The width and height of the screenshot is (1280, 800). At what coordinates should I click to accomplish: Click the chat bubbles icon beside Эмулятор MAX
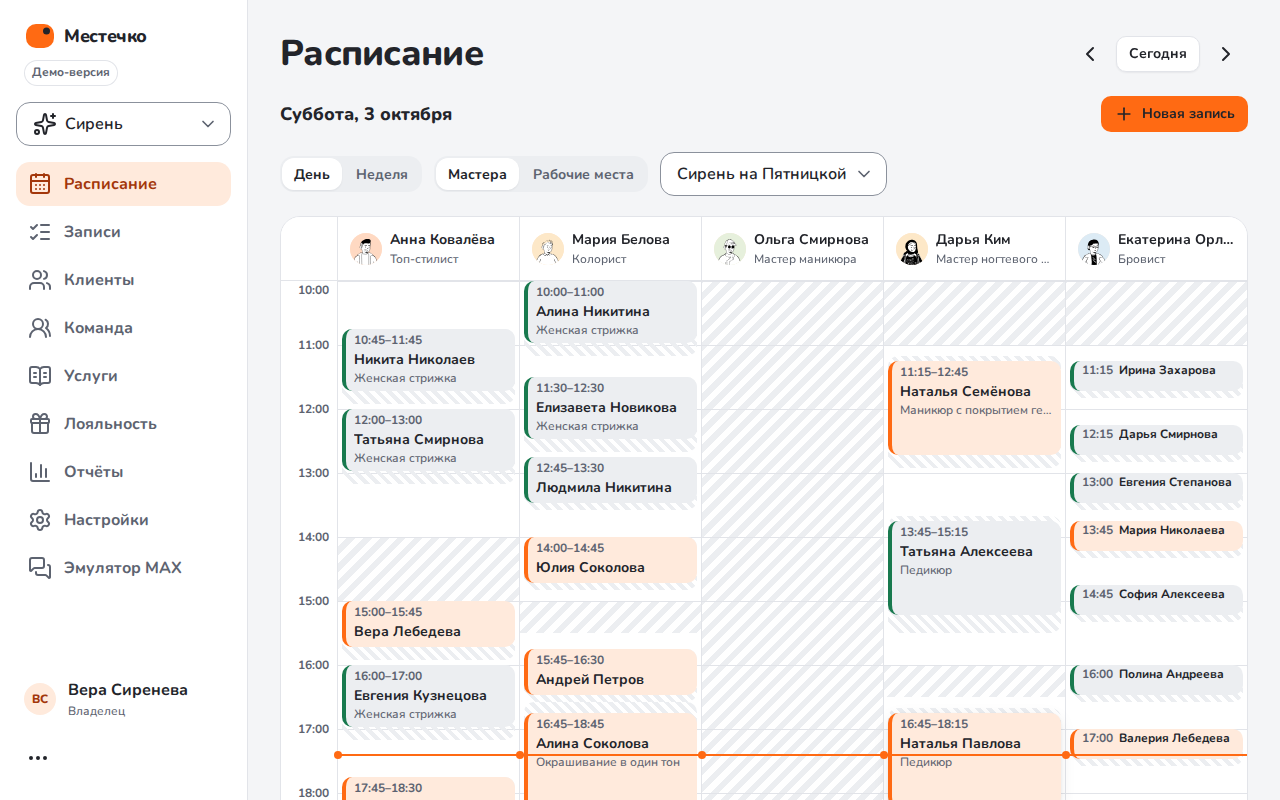pos(40,568)
